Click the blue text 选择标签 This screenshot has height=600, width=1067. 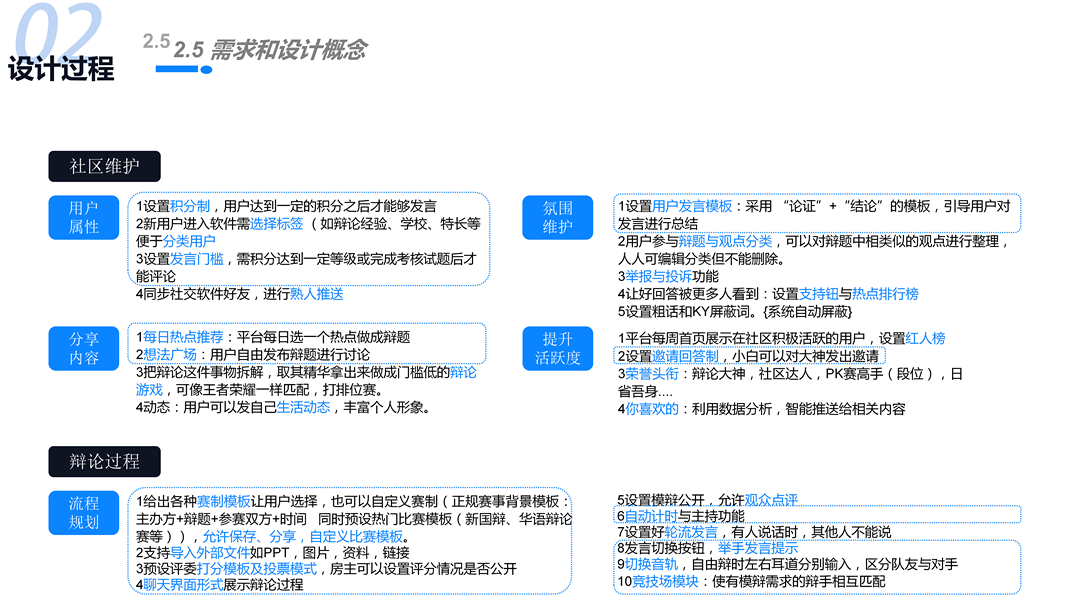pyautogui.click(x=276, y=224)
